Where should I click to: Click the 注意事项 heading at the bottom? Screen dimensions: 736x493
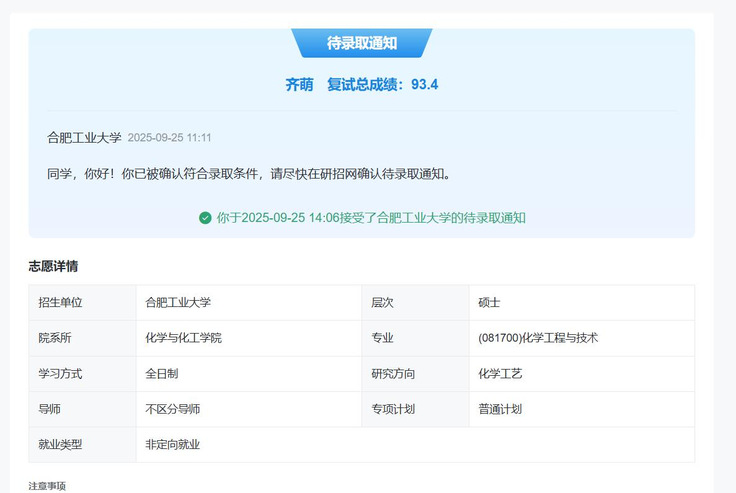[47, 486]
